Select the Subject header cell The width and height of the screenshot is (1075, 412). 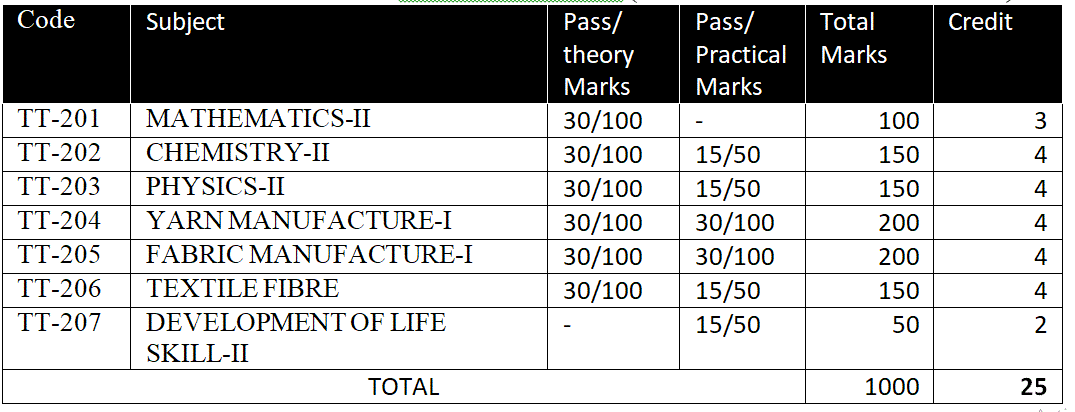point(339,53)
